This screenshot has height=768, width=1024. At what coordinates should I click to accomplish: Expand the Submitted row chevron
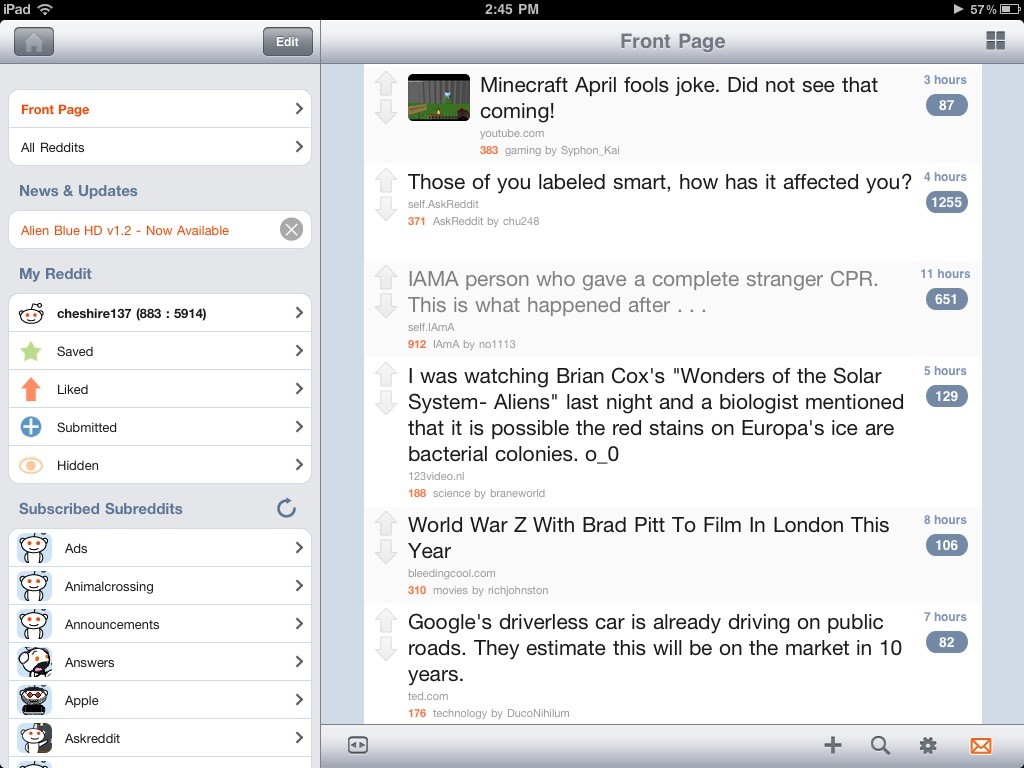[299, 426]
